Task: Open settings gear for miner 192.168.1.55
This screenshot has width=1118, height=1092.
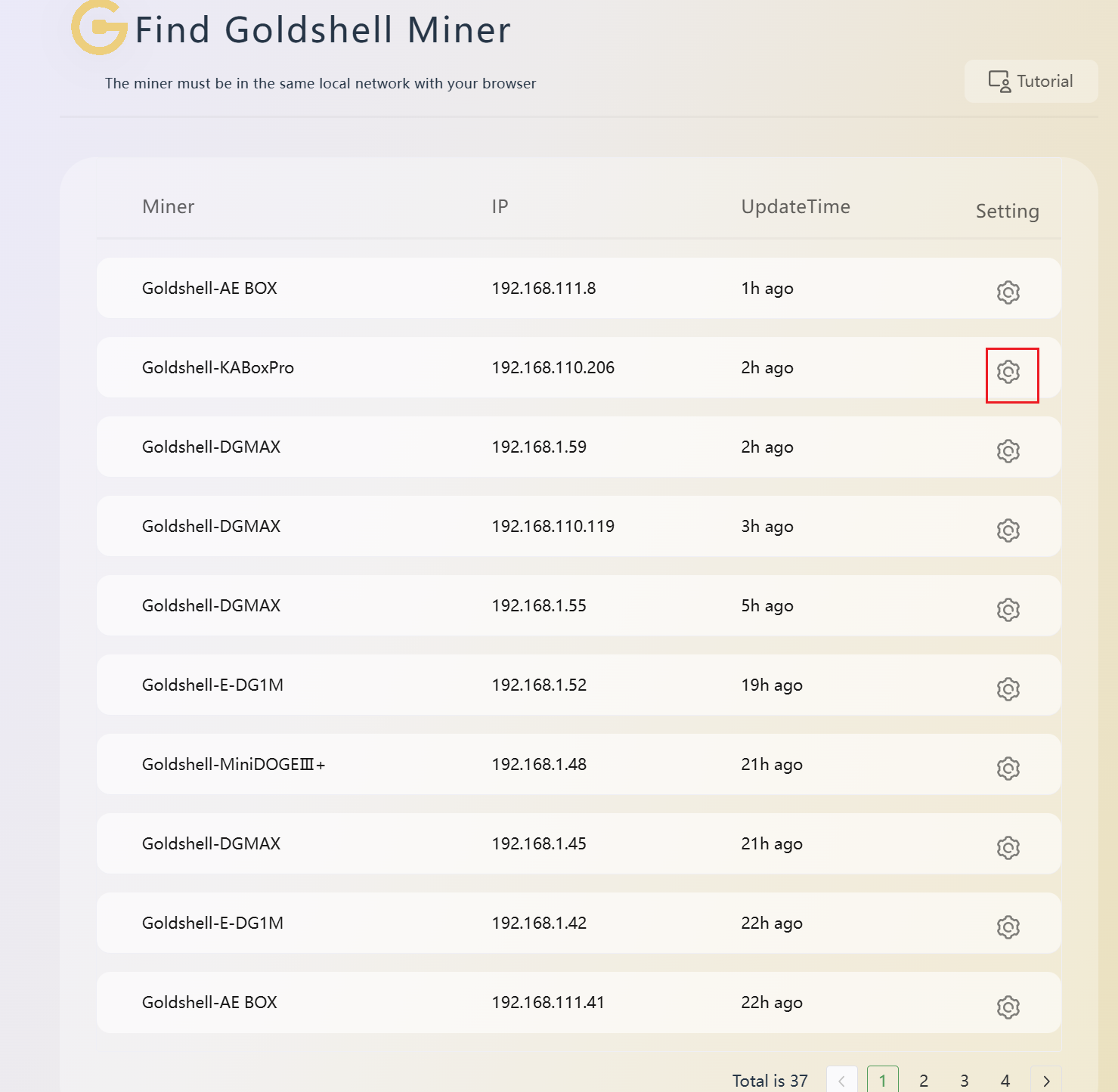Action: click(x=1008, y=609)
